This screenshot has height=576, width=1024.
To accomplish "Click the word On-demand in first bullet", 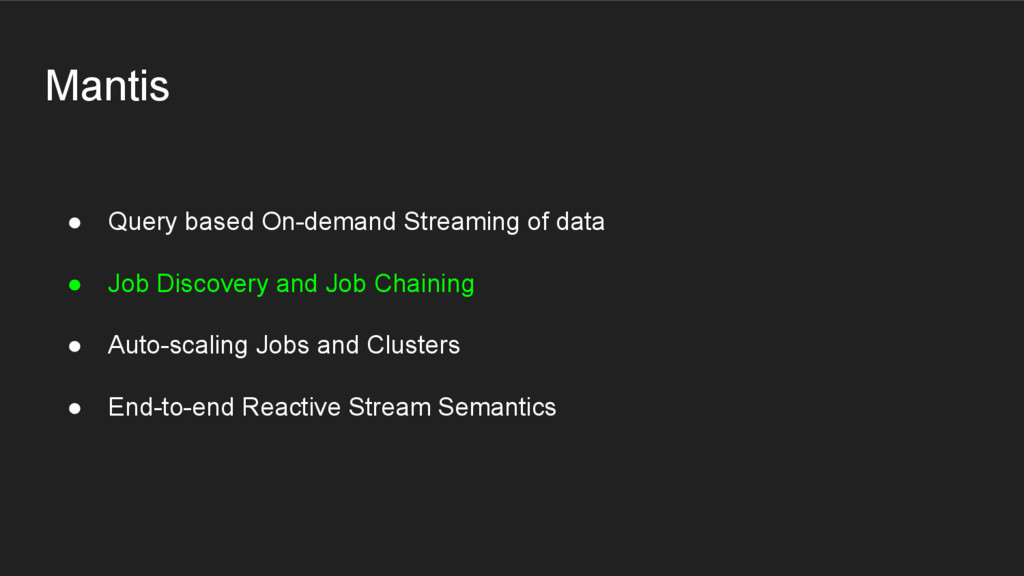I will (x=329, y=221).
